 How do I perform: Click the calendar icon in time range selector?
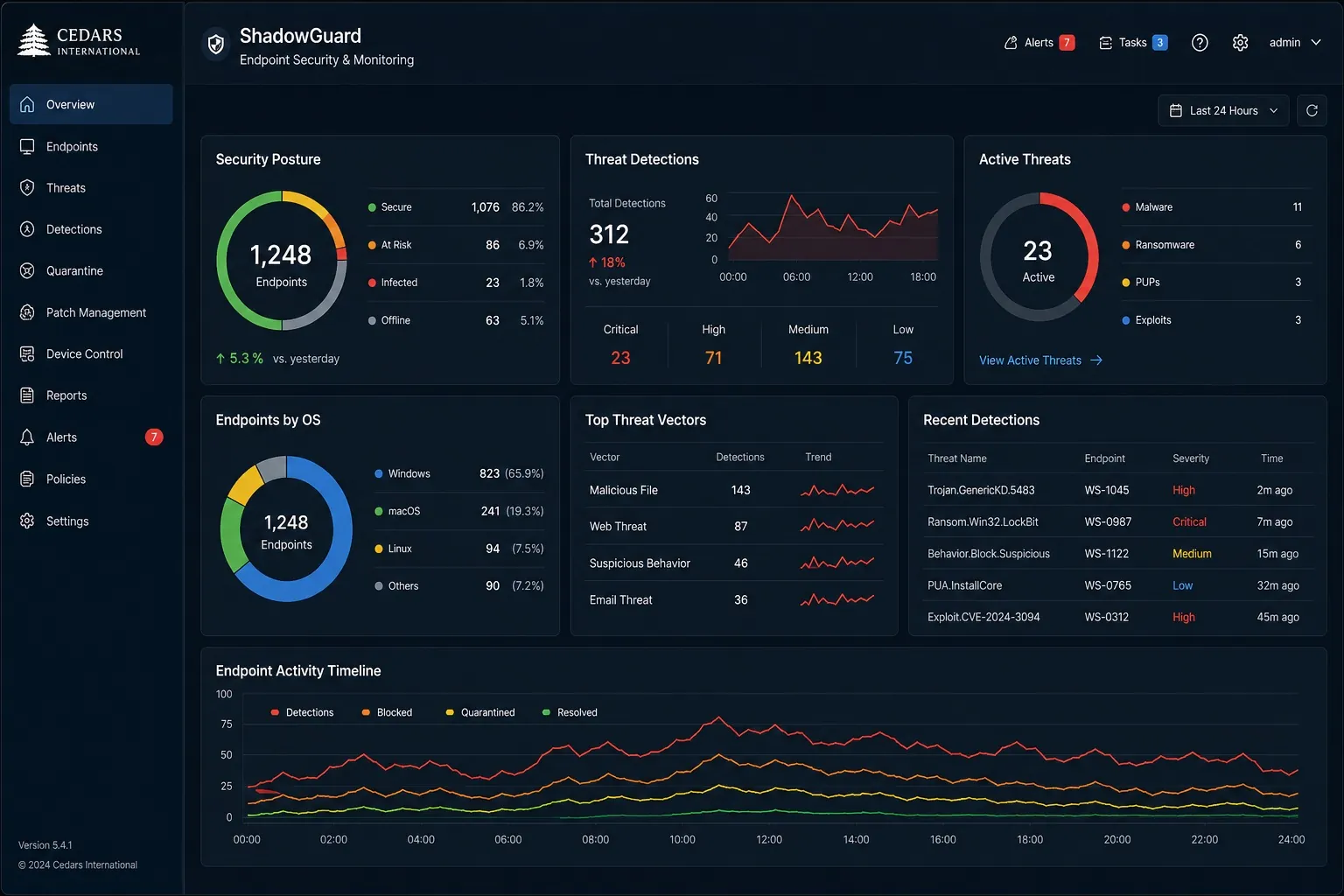[1176, 110]
